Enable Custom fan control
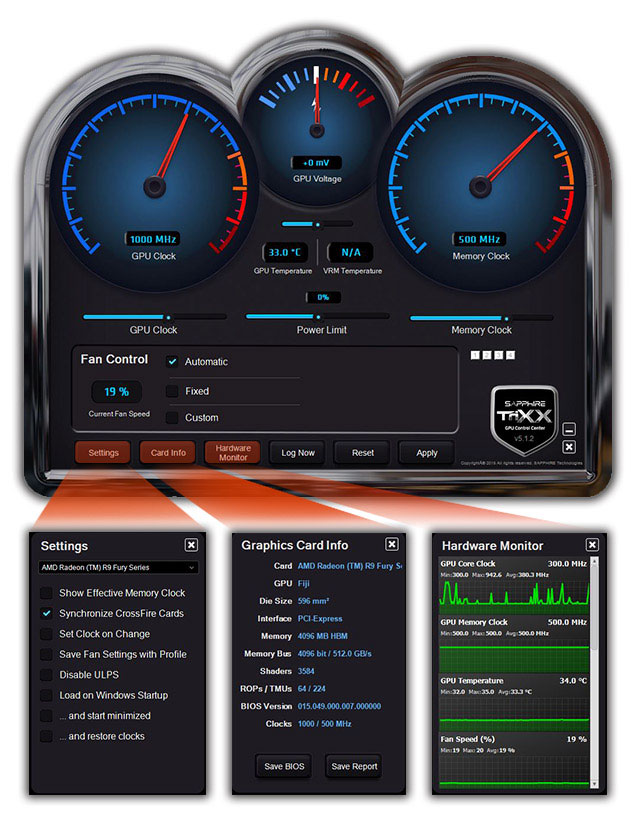Screen dimensions: 631x818 172,418
